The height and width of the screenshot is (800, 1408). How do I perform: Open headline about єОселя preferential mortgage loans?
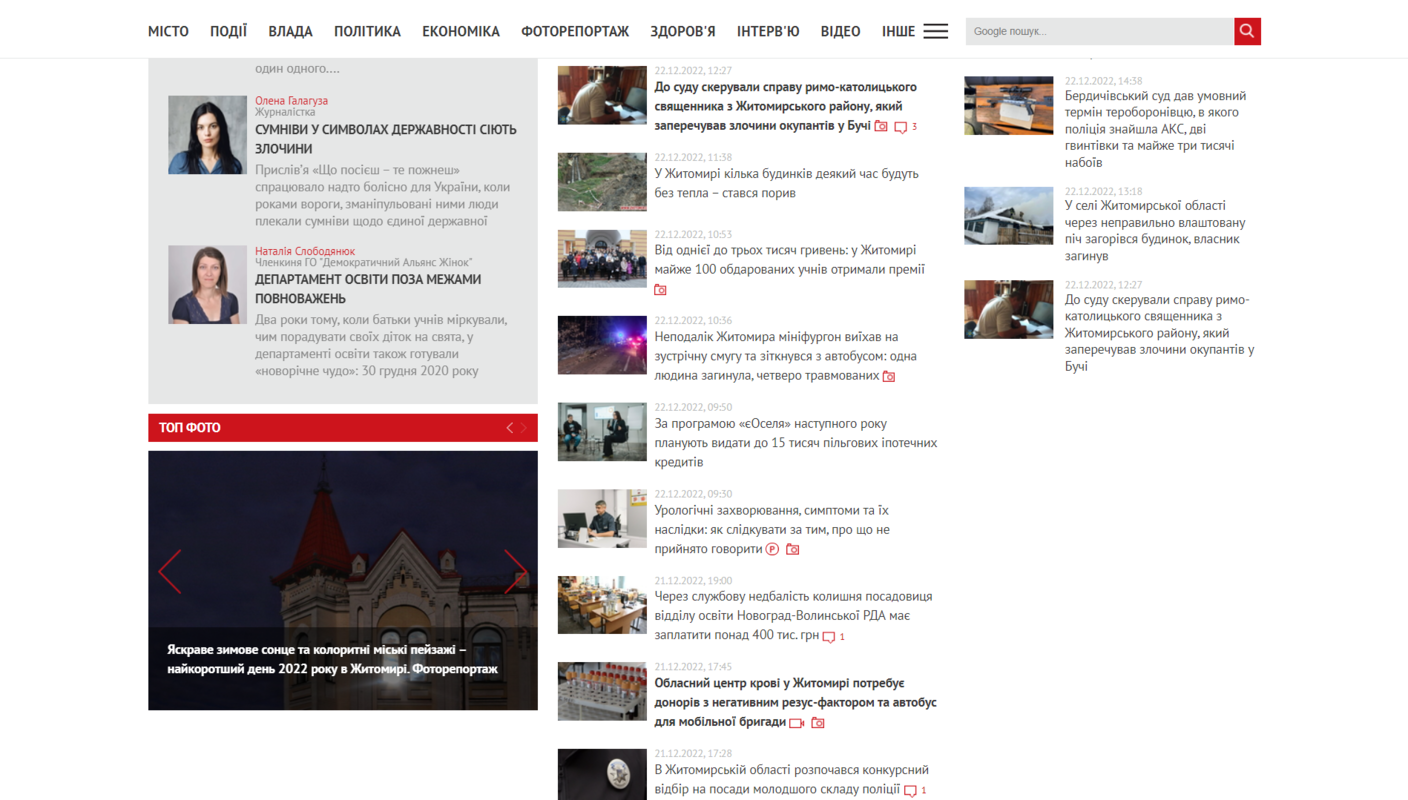(x=796, y=443)
